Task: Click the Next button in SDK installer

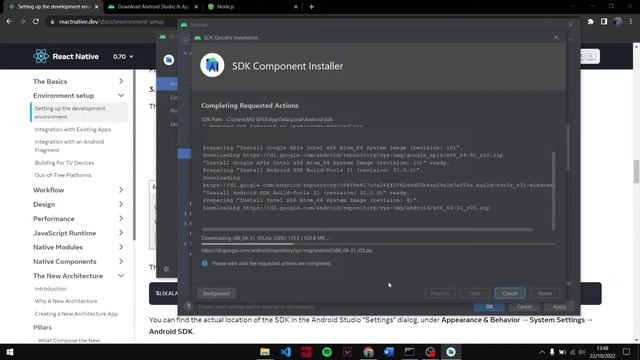Action: click(475, 293)
